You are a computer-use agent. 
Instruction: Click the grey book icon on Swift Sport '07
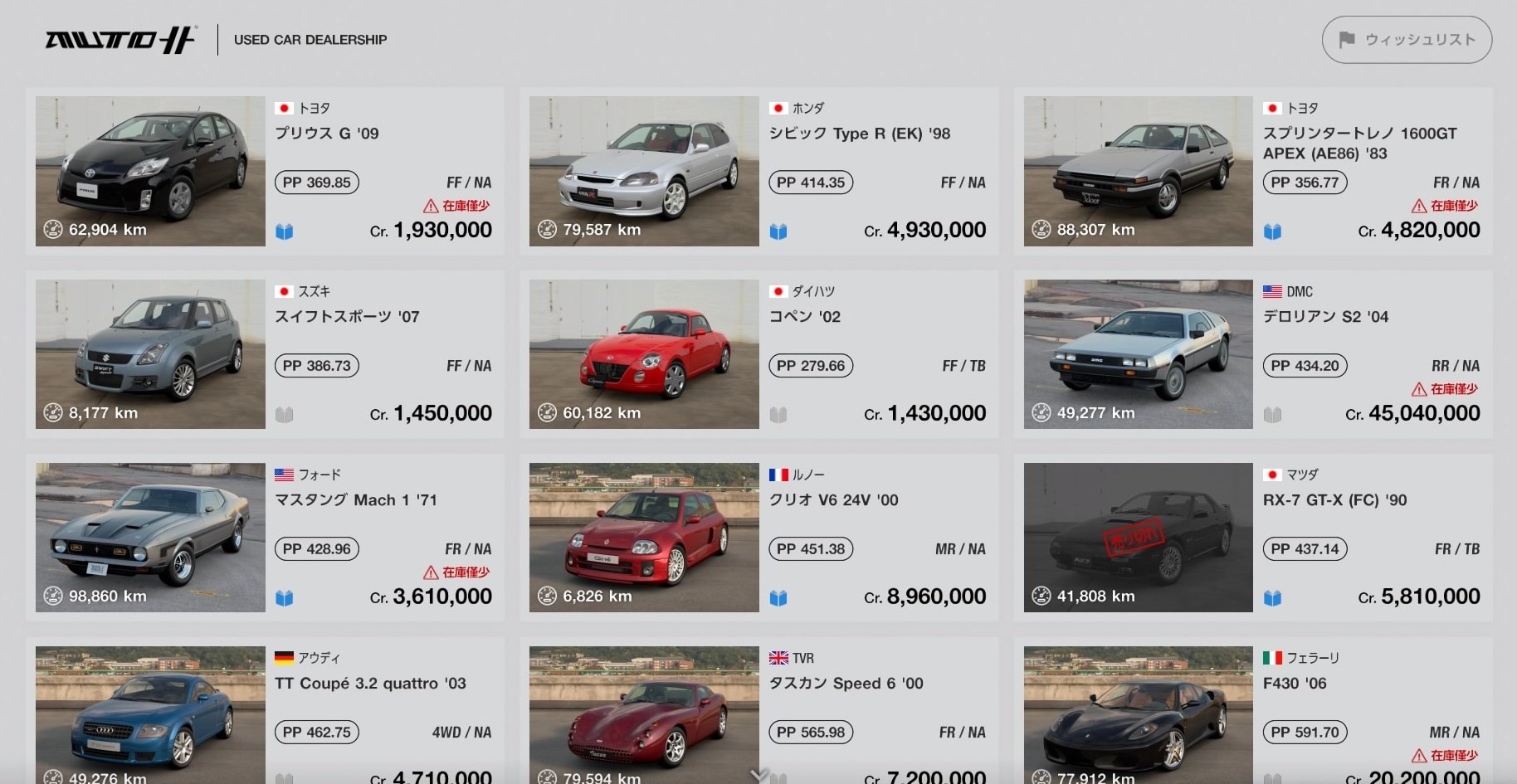point(285,415)
